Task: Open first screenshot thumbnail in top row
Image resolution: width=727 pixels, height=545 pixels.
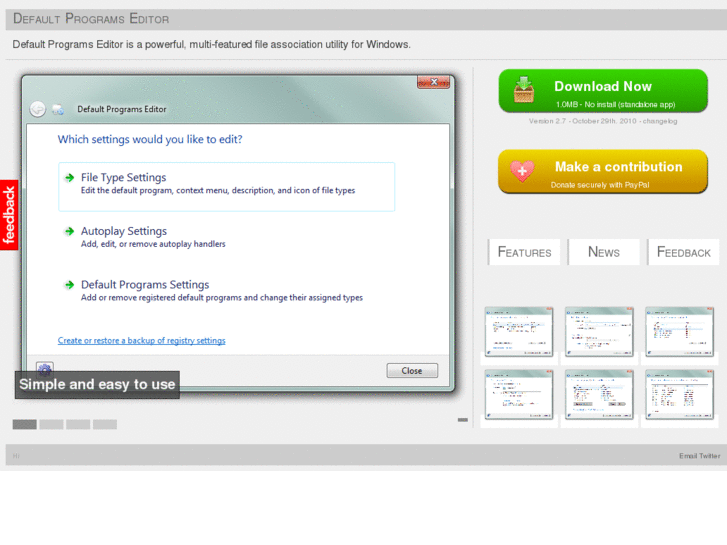Action: 519,332
